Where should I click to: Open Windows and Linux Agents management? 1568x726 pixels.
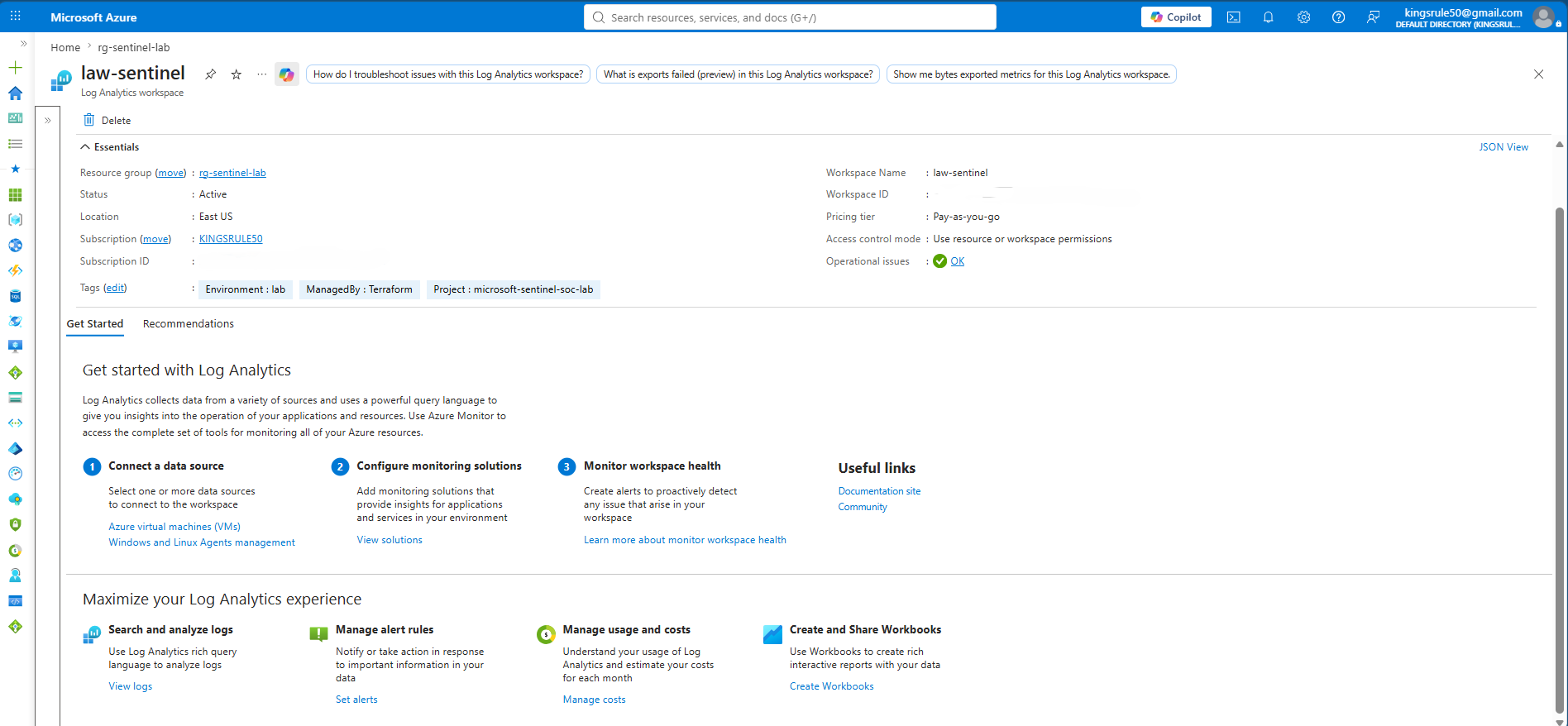click(x=202, y=542)
